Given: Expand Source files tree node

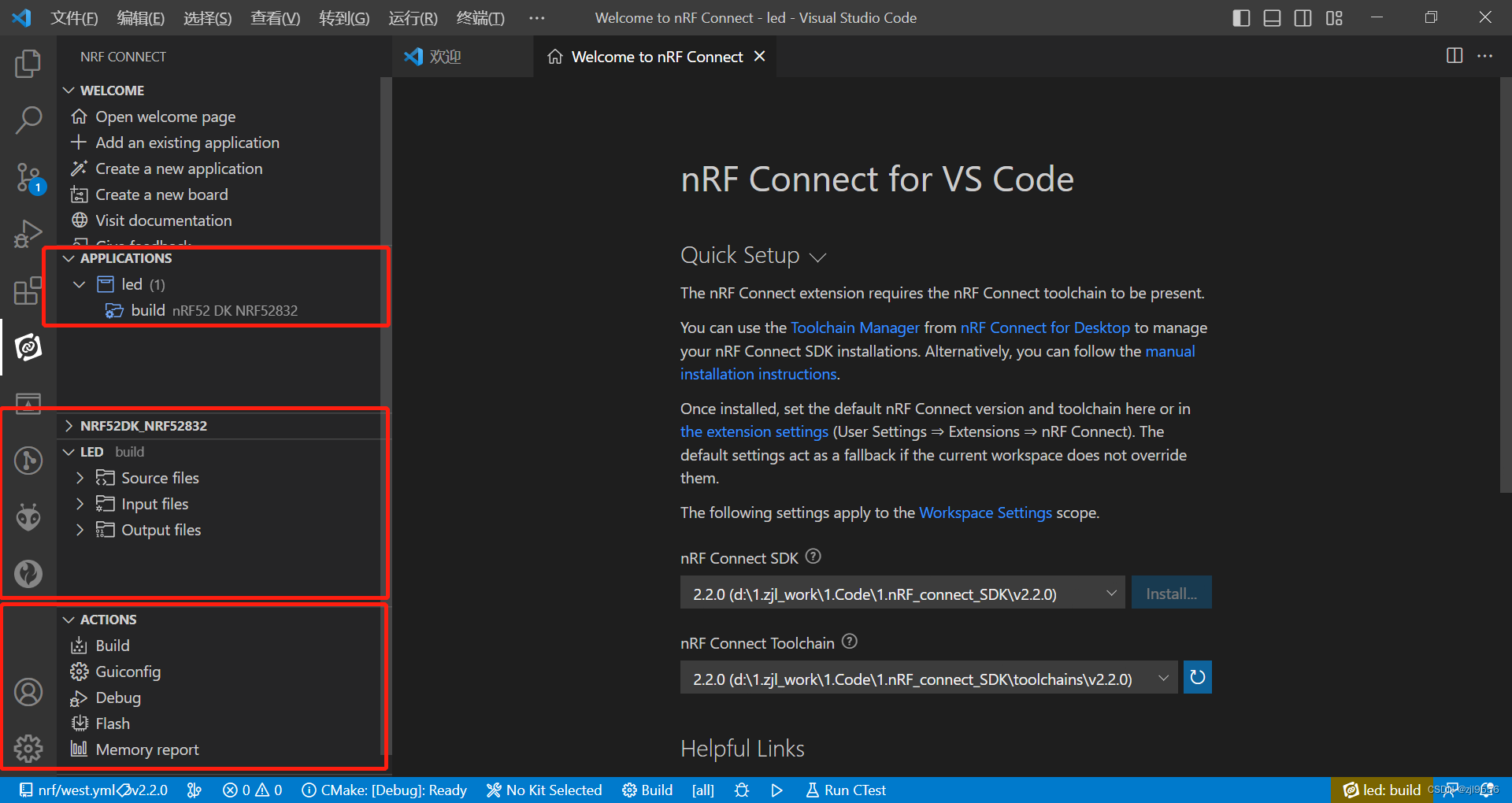Looking at the screenshot, I should pyautogui.click(x=80, y=478).
